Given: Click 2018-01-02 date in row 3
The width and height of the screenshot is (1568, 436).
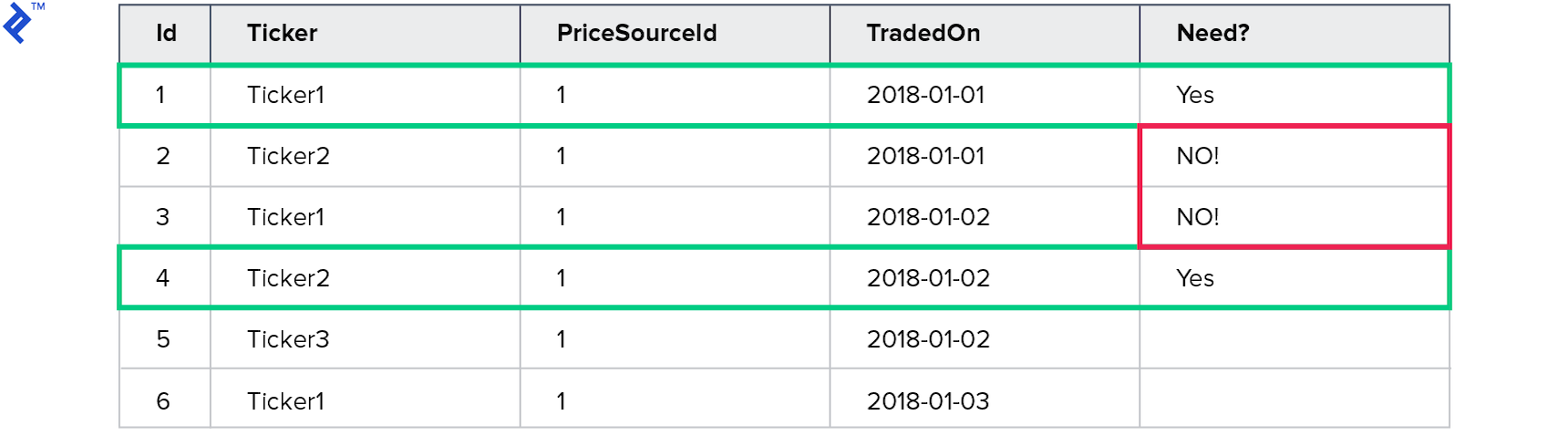Looking at the screenshot, I should pyautogui.click(x=927, y=217).
